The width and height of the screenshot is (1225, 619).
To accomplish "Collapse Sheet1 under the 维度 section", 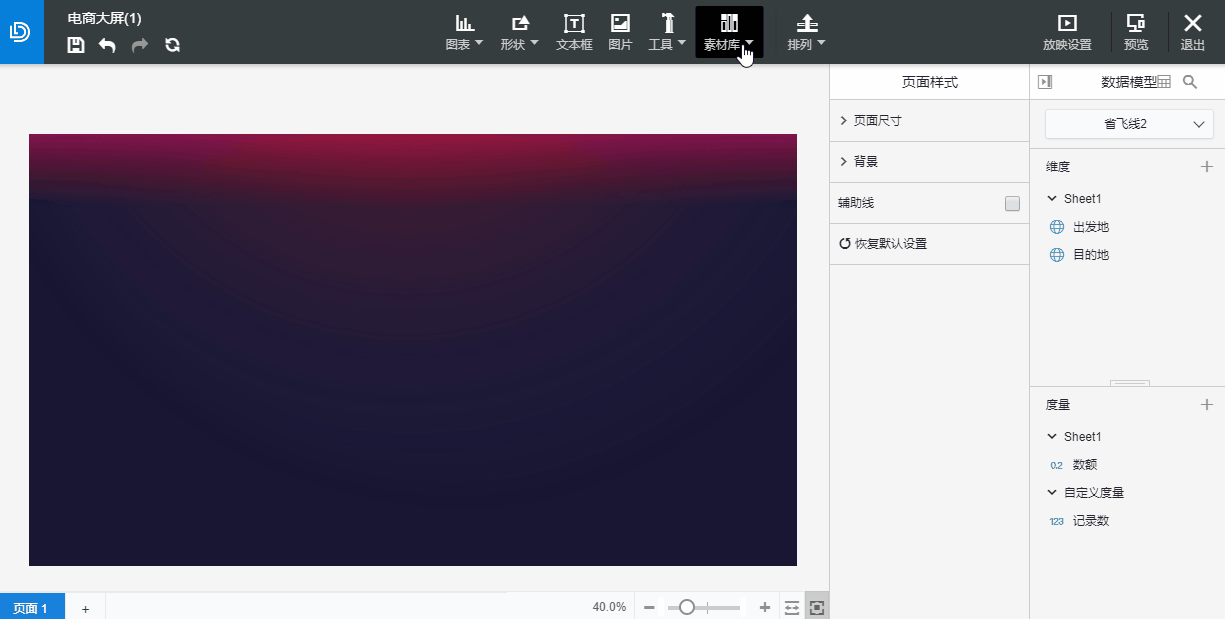I will pos(1052,198).
